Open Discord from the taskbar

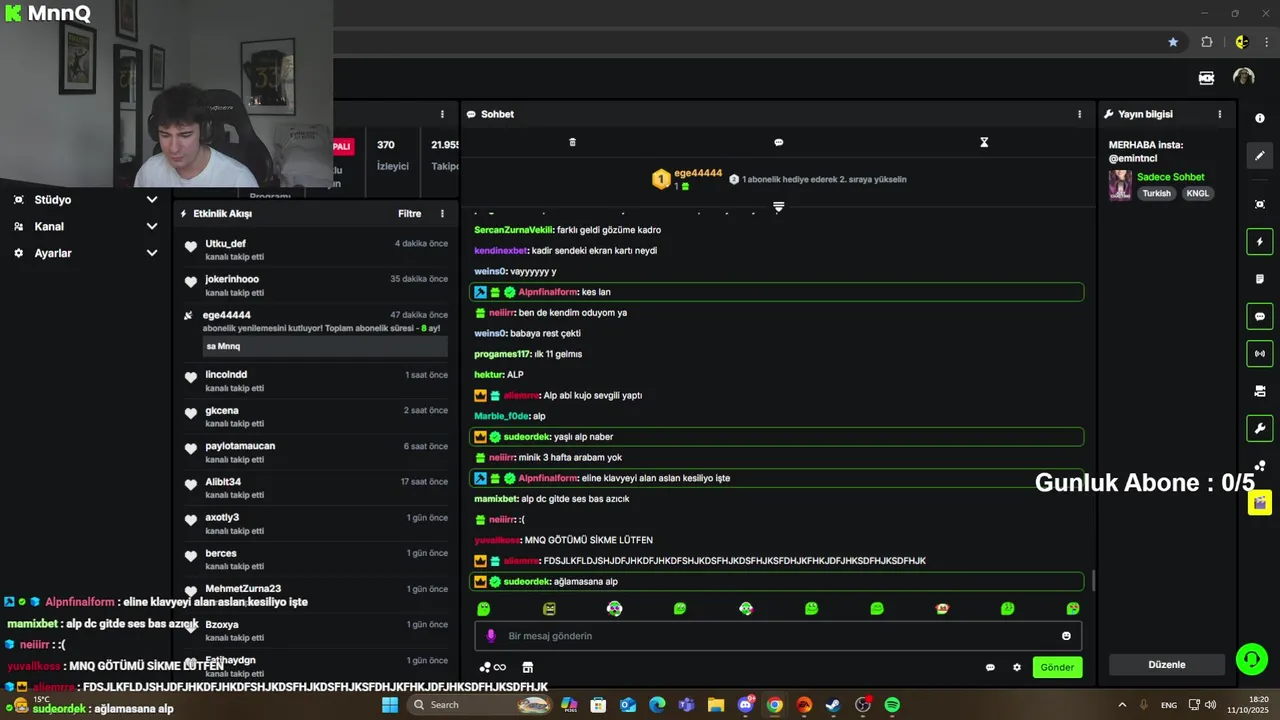[745, 705]
